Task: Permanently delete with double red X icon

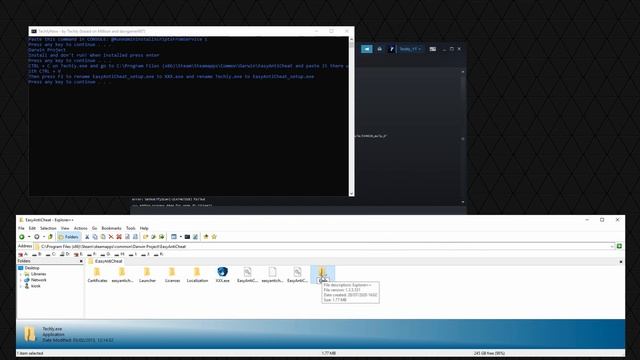Action: point(119,237)
